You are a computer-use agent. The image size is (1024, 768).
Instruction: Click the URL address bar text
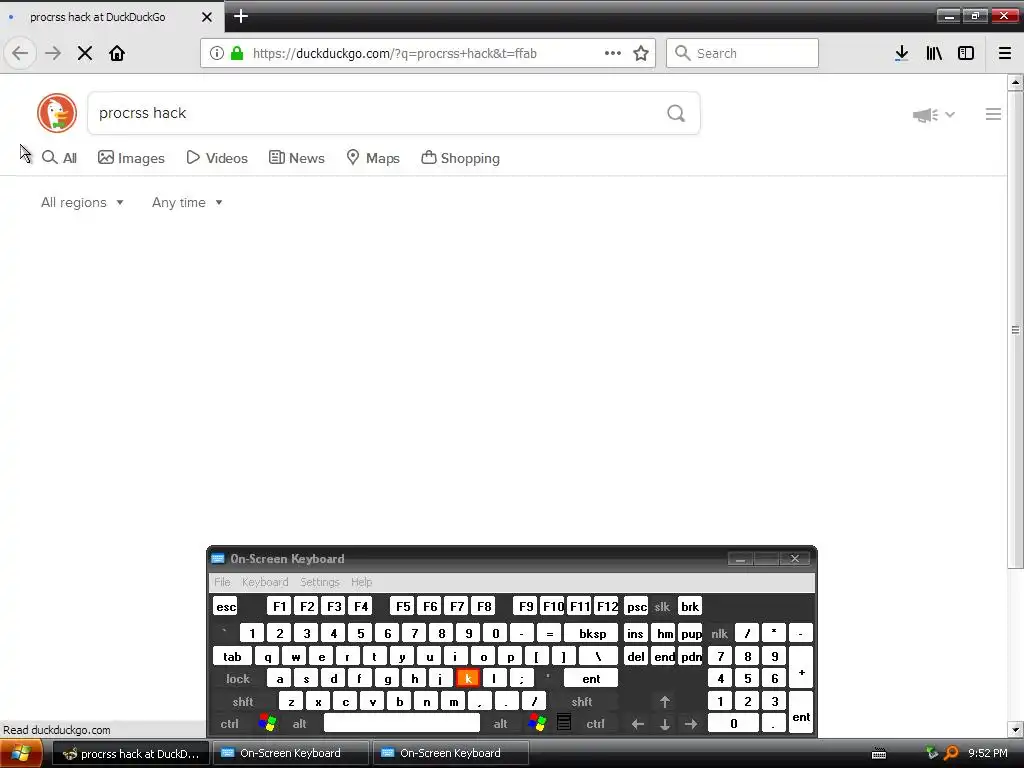[x=394, y=53]
